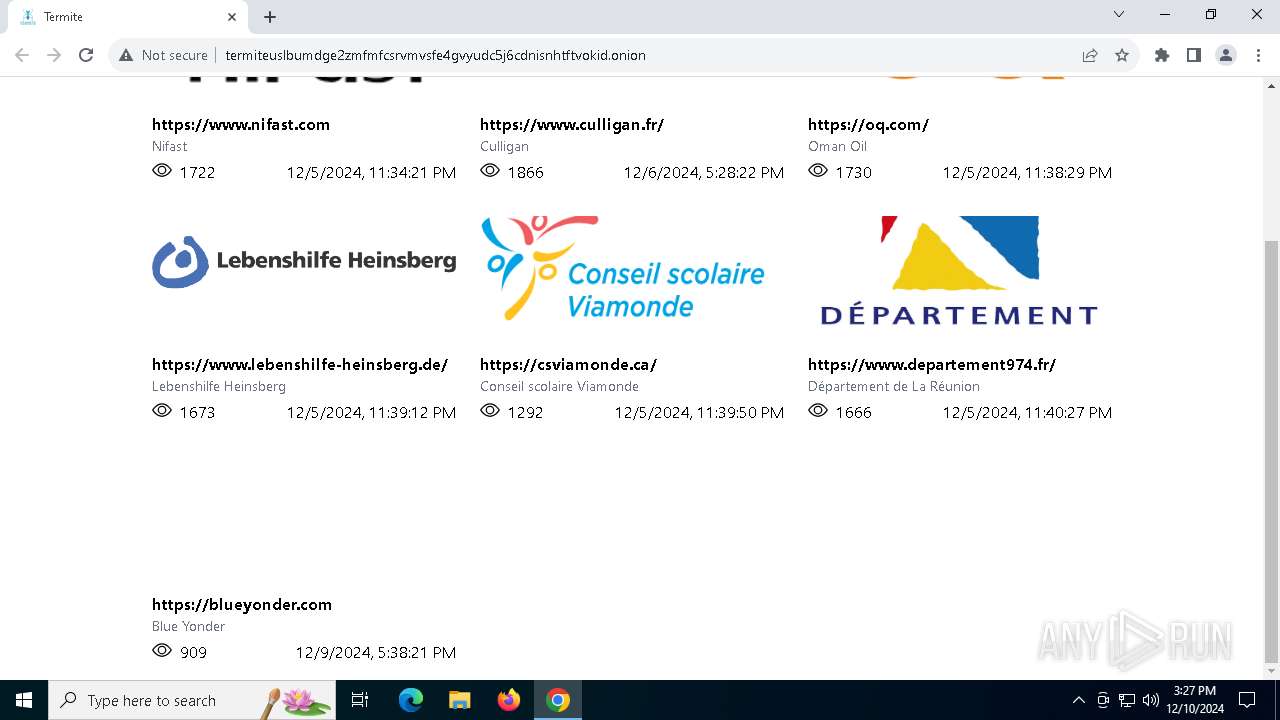Image resolution: width=1280 pixels, height=720 pixels.
Task: Open the https://www.culligan.fr/ link
Action: click(572, 124)
